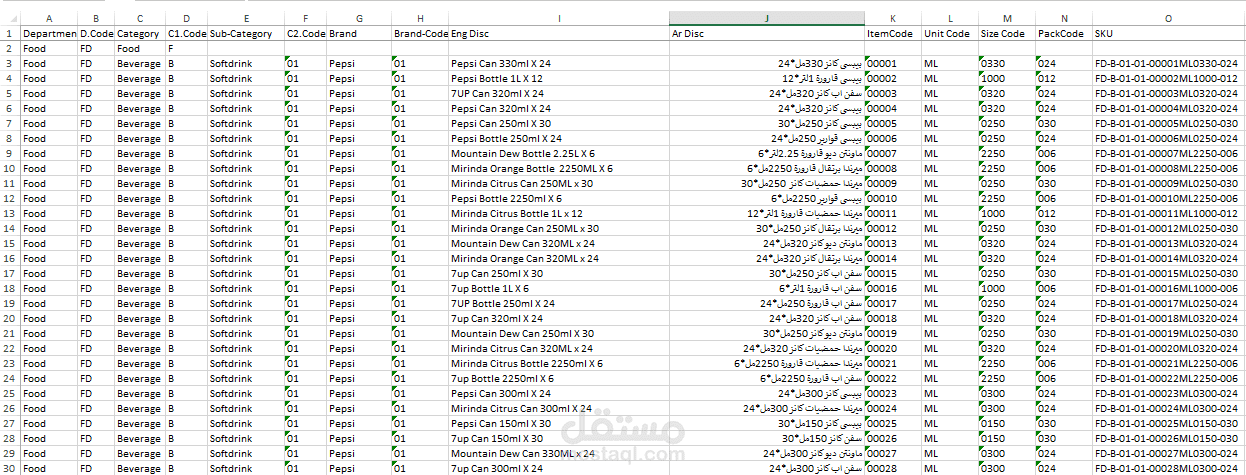Click the 'D.Code' header cell
1246x475 pixels.
coord(96,33)
